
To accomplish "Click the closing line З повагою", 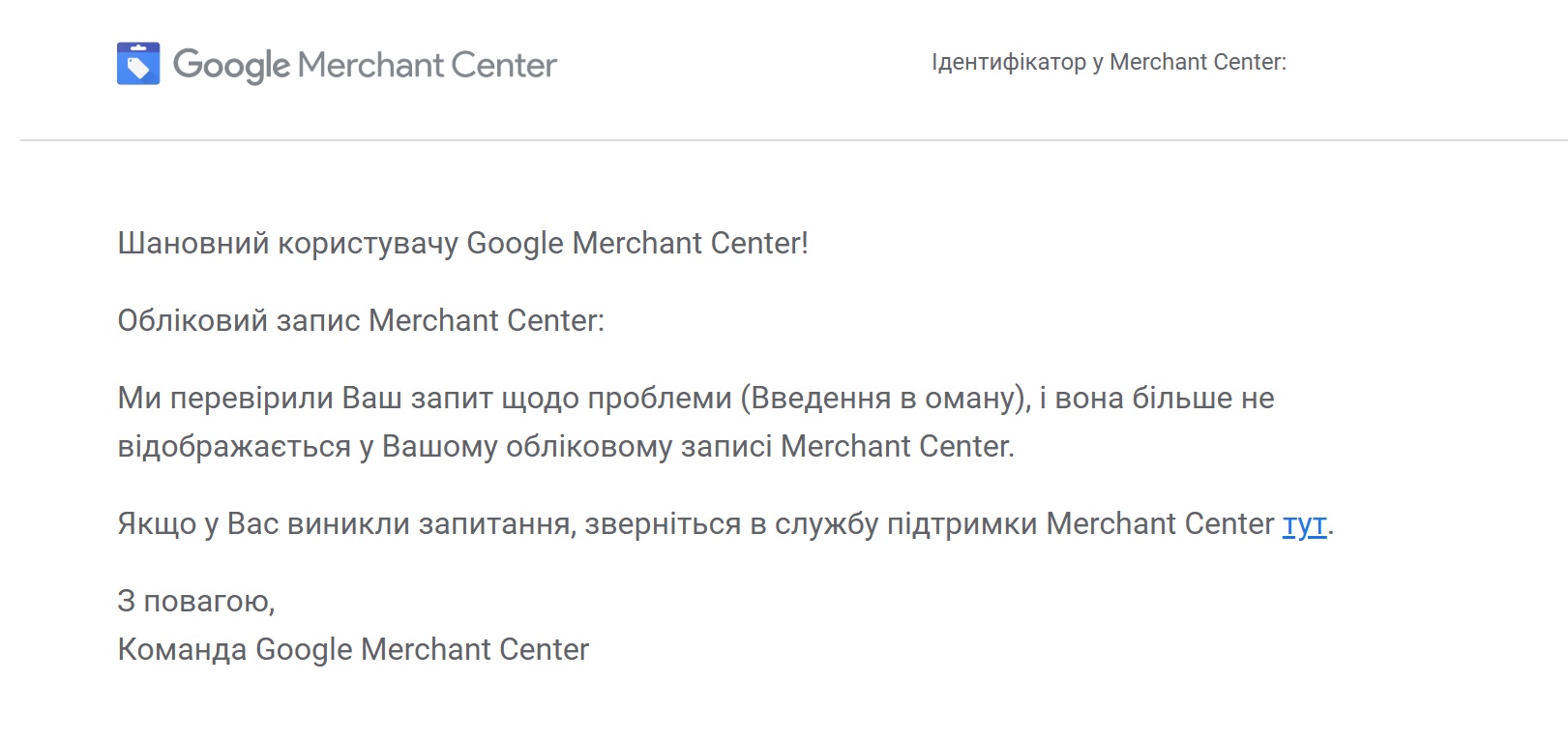I will click(196, 602).
